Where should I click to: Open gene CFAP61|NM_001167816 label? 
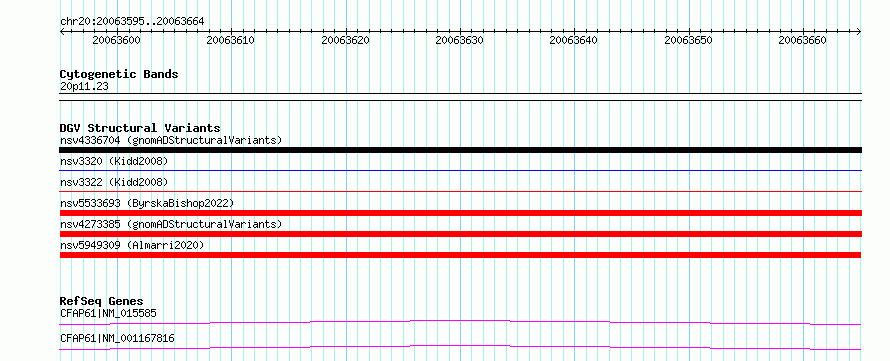click(117, 338)
